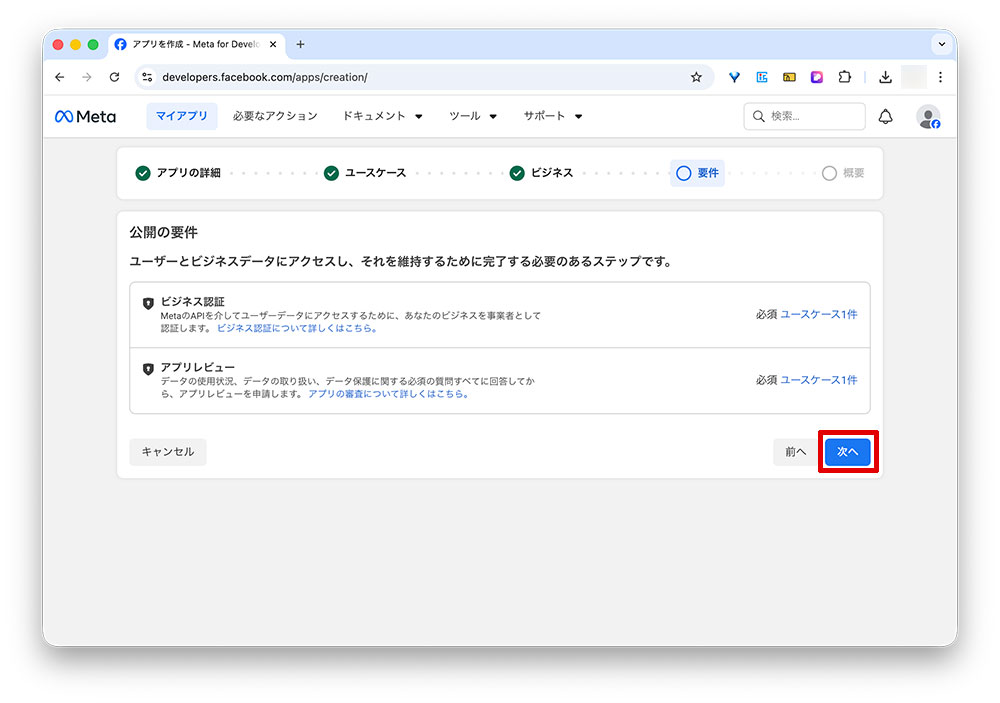The width and height of the screenshot is (1000, 703).
Task: Reload the page with the refresh icon
Action: coord(114,77)
